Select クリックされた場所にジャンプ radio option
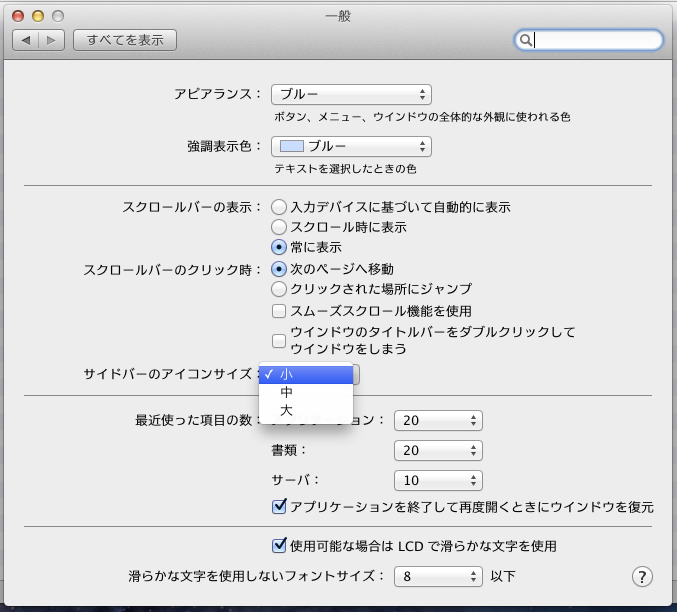677x612 pixels. 279,289
